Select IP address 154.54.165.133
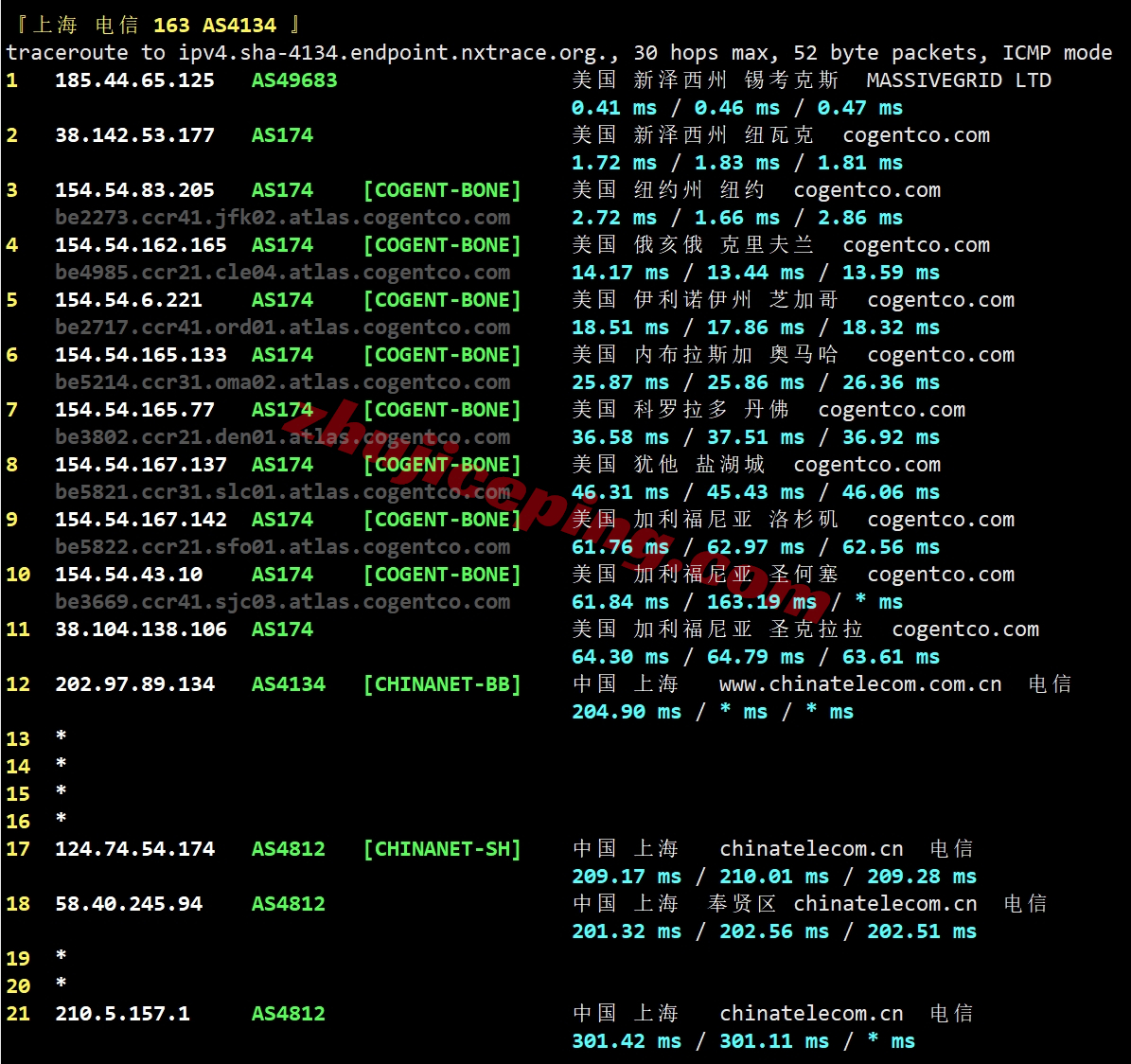 [x=141, y=354]
